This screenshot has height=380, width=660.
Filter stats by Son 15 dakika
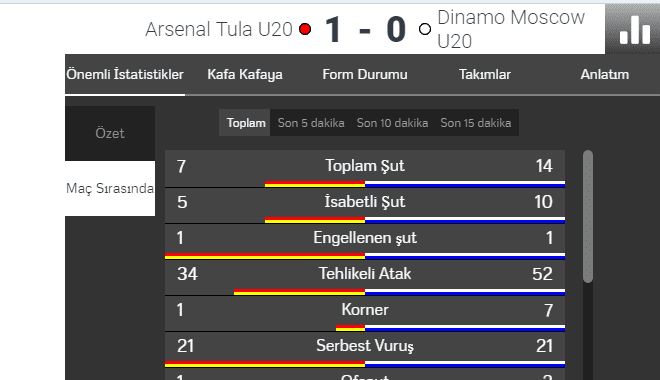pos(476,123)
